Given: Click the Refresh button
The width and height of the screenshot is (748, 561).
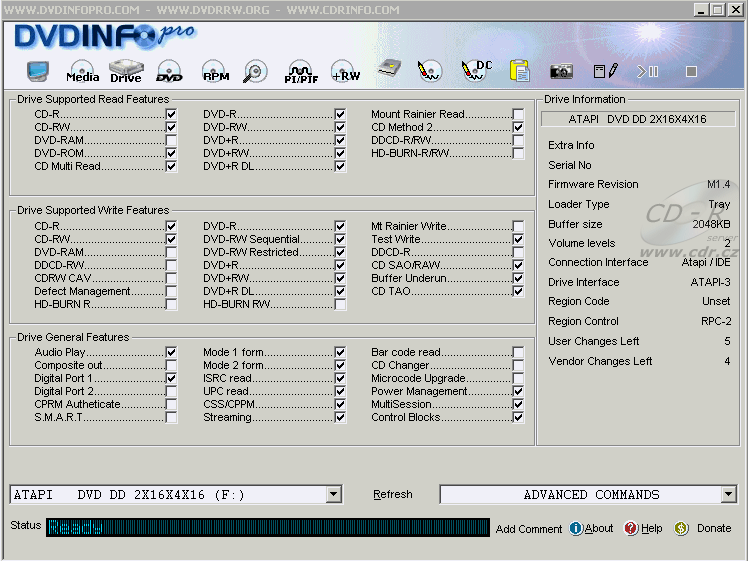Looking at the screenshot, I should coord(393,494).
